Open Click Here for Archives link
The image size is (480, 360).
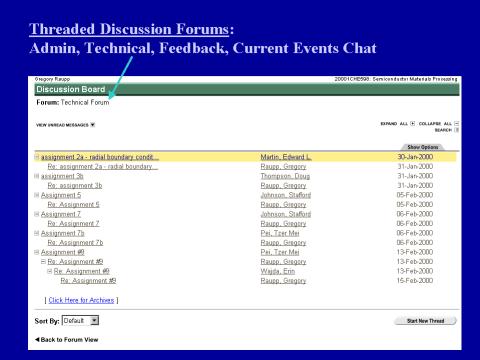(x=81, y=300)
